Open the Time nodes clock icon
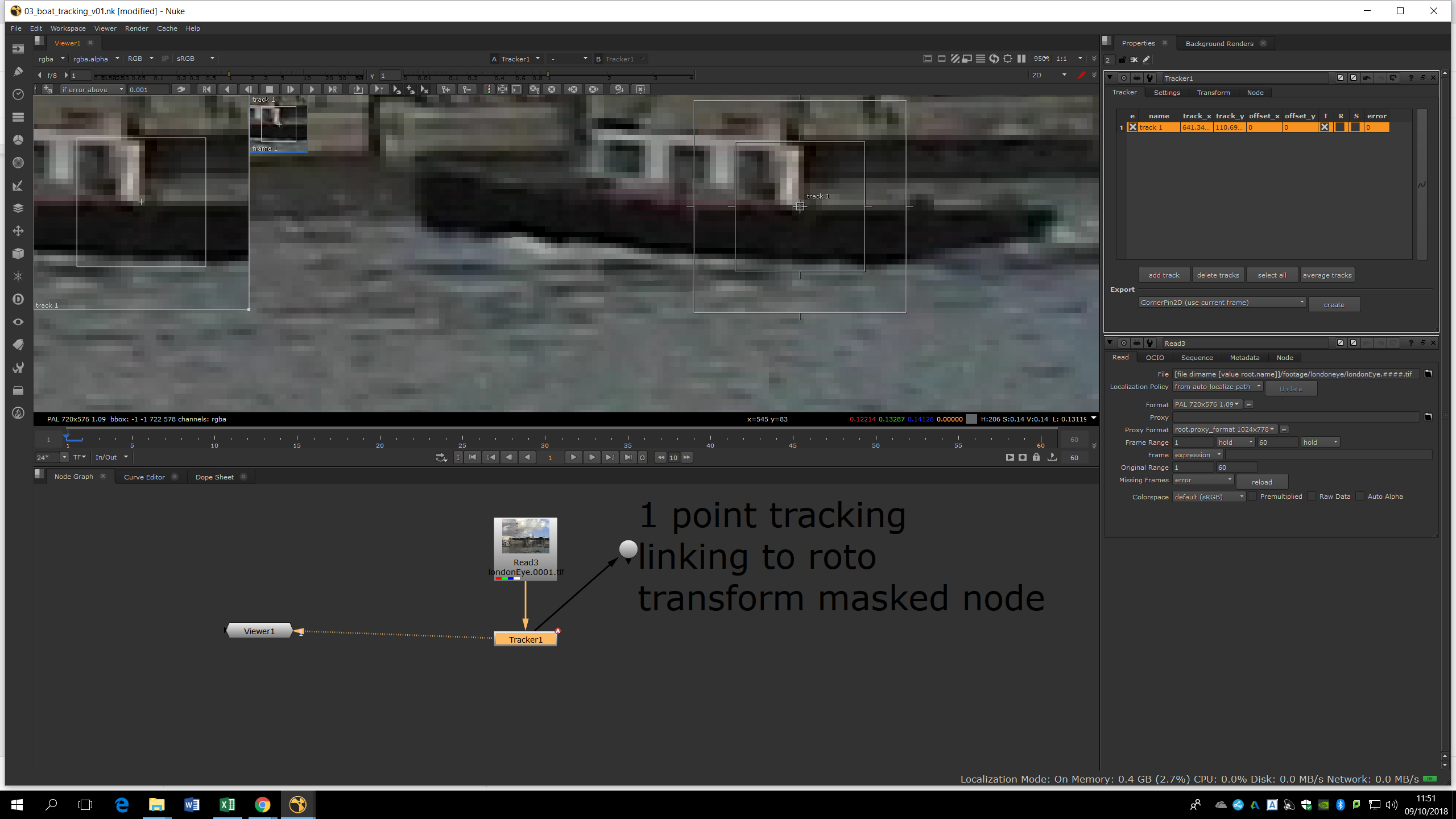 (x=18, y=94)
